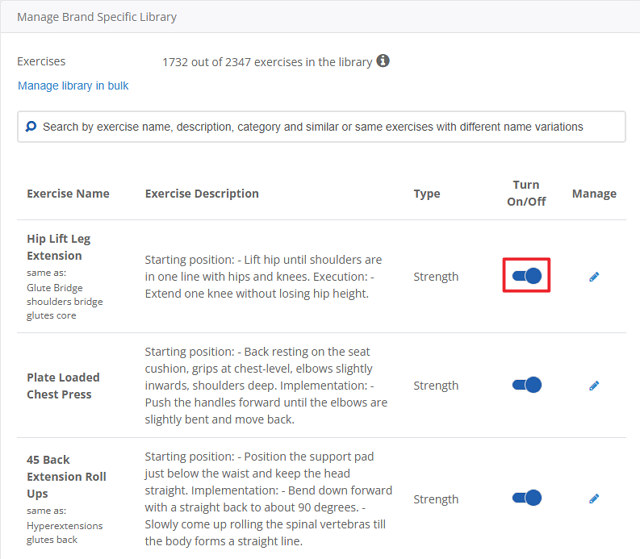Click the Exercise Name column header
The height and width of the screenshot is (559, 640).
click(x=68, y=194)
